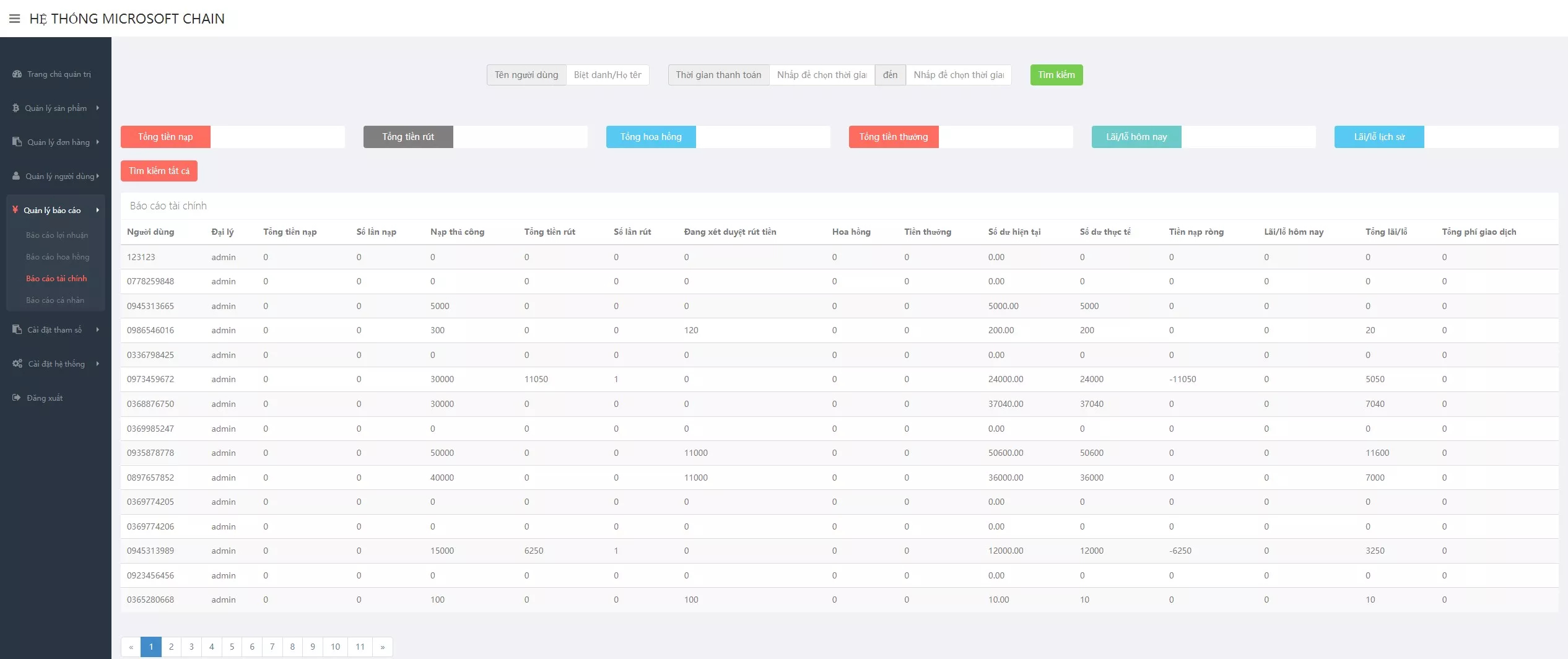Viewport: 1568px width, 659px height.
Task: Select Báo cáo cá nhân menu item
Action: (x=55, y=300)
